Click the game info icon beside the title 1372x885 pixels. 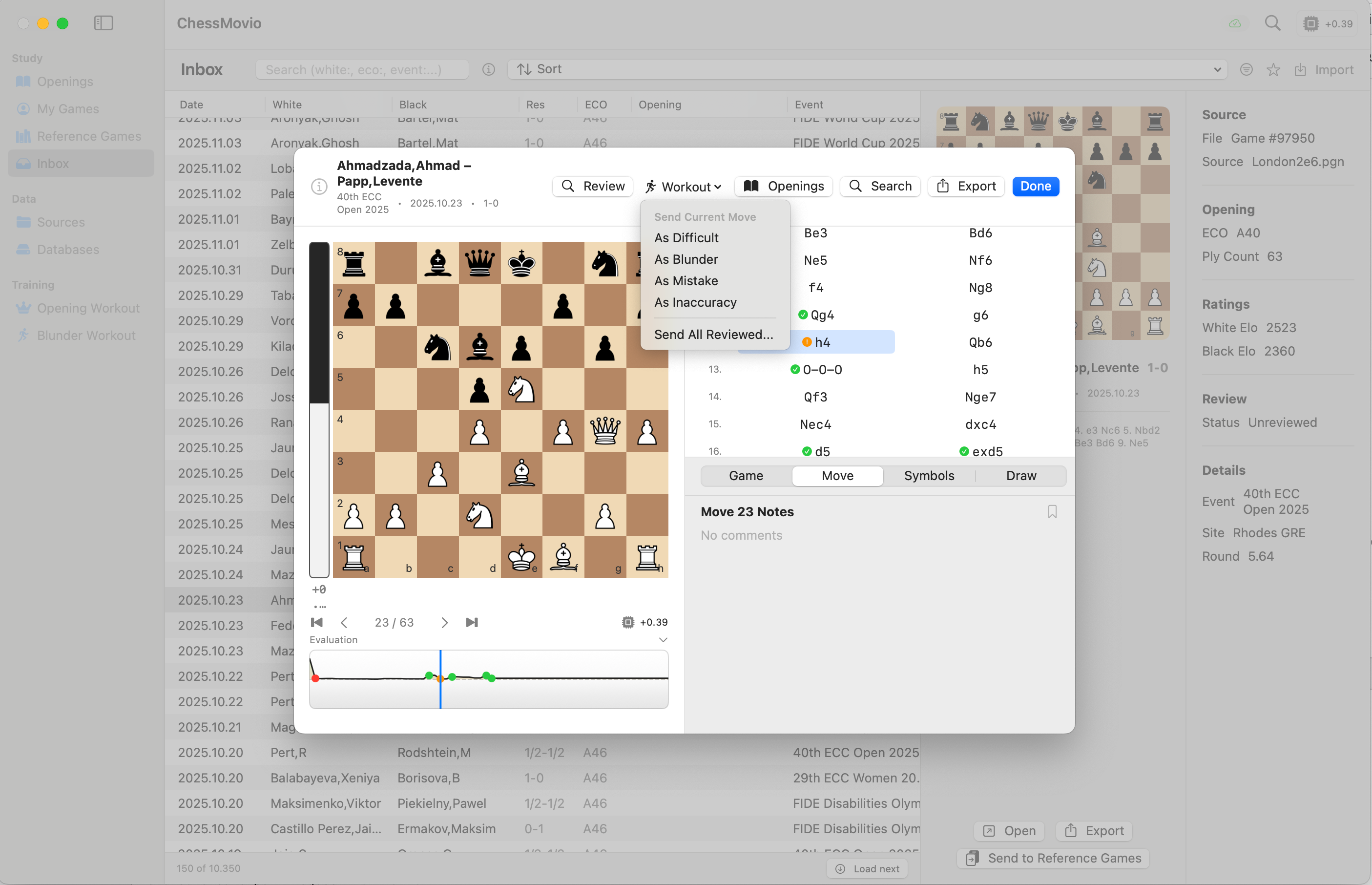(x=319, y=187)
